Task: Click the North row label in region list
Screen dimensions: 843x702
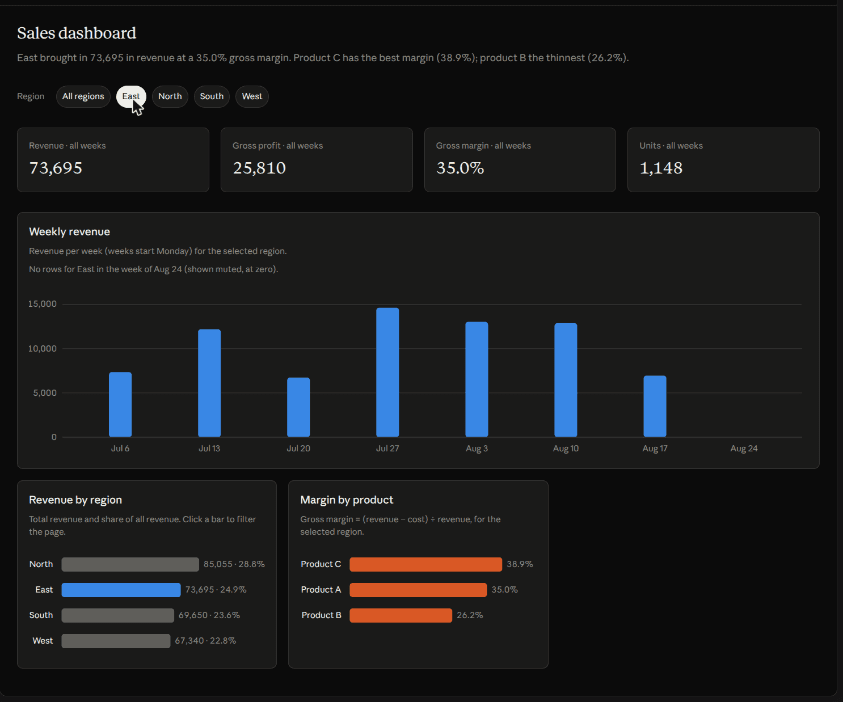Action: click(x=41, y=564)
